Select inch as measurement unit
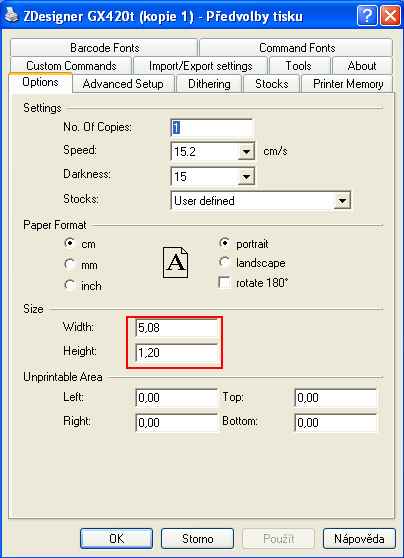404x558 pixels. click(x=70, y=285)
